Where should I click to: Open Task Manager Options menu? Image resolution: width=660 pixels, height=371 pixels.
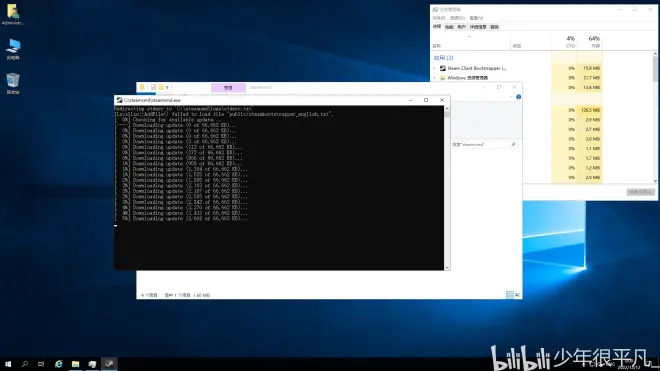click(457, 18)
